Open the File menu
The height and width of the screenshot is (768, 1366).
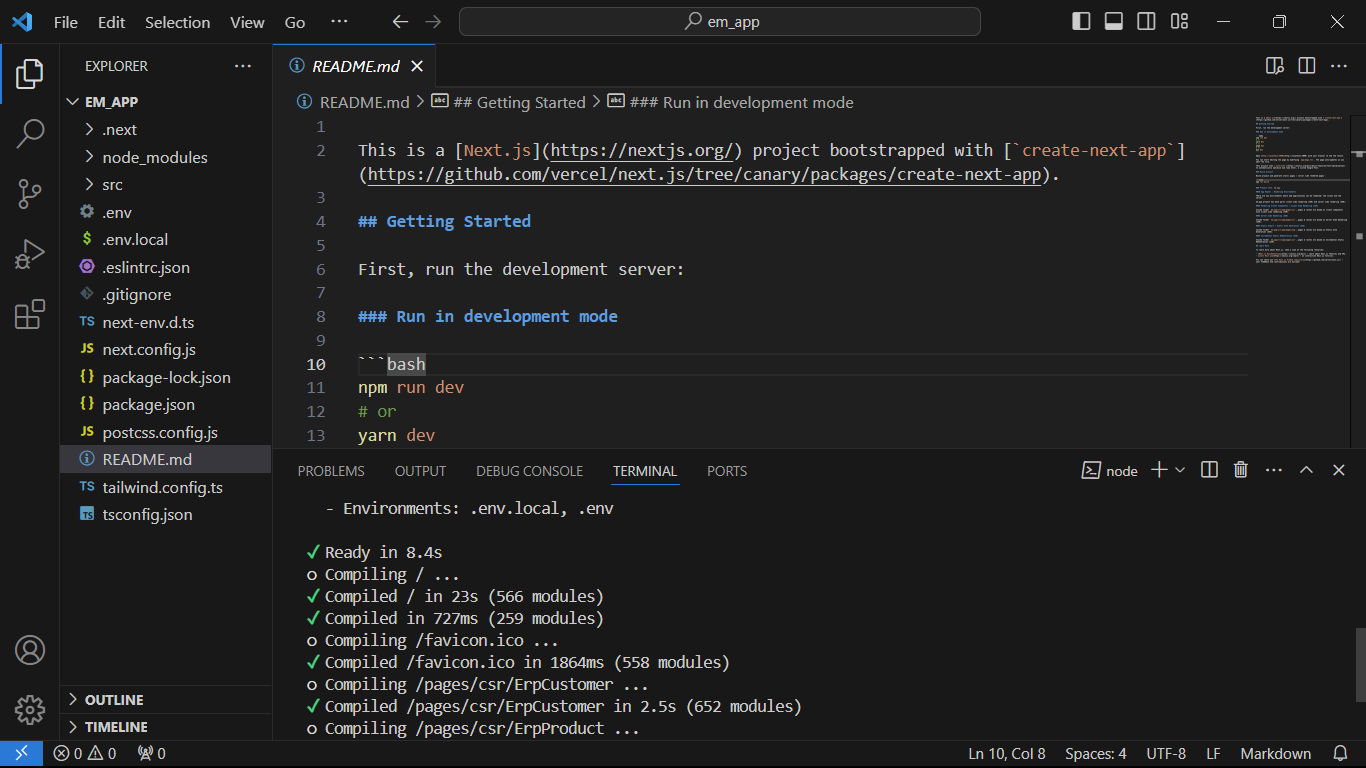point(66,22)
